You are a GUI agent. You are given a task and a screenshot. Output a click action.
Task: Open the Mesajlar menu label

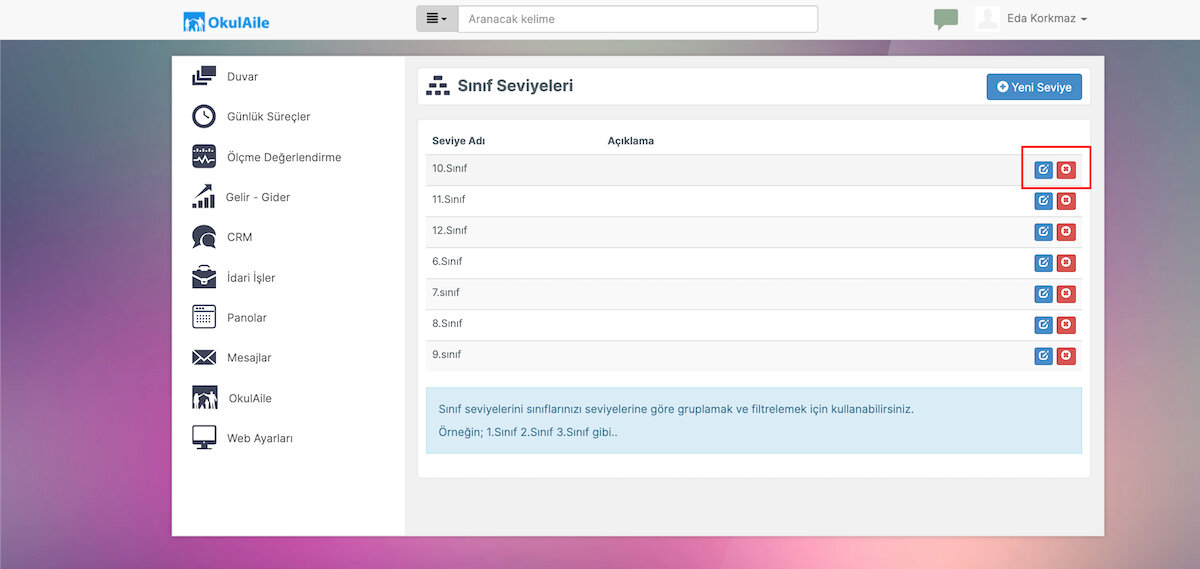click(249, 358)
